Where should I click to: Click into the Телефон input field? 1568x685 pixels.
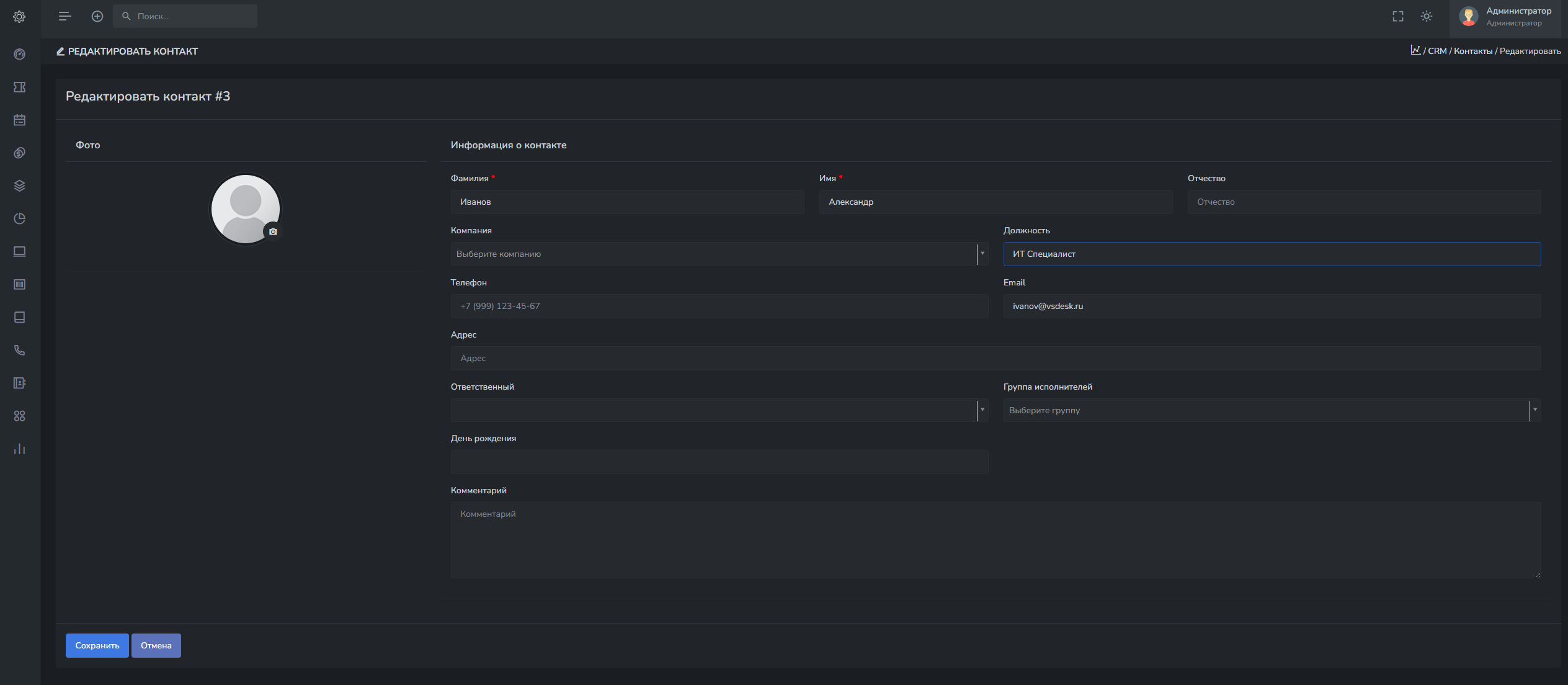click(718, 307)
